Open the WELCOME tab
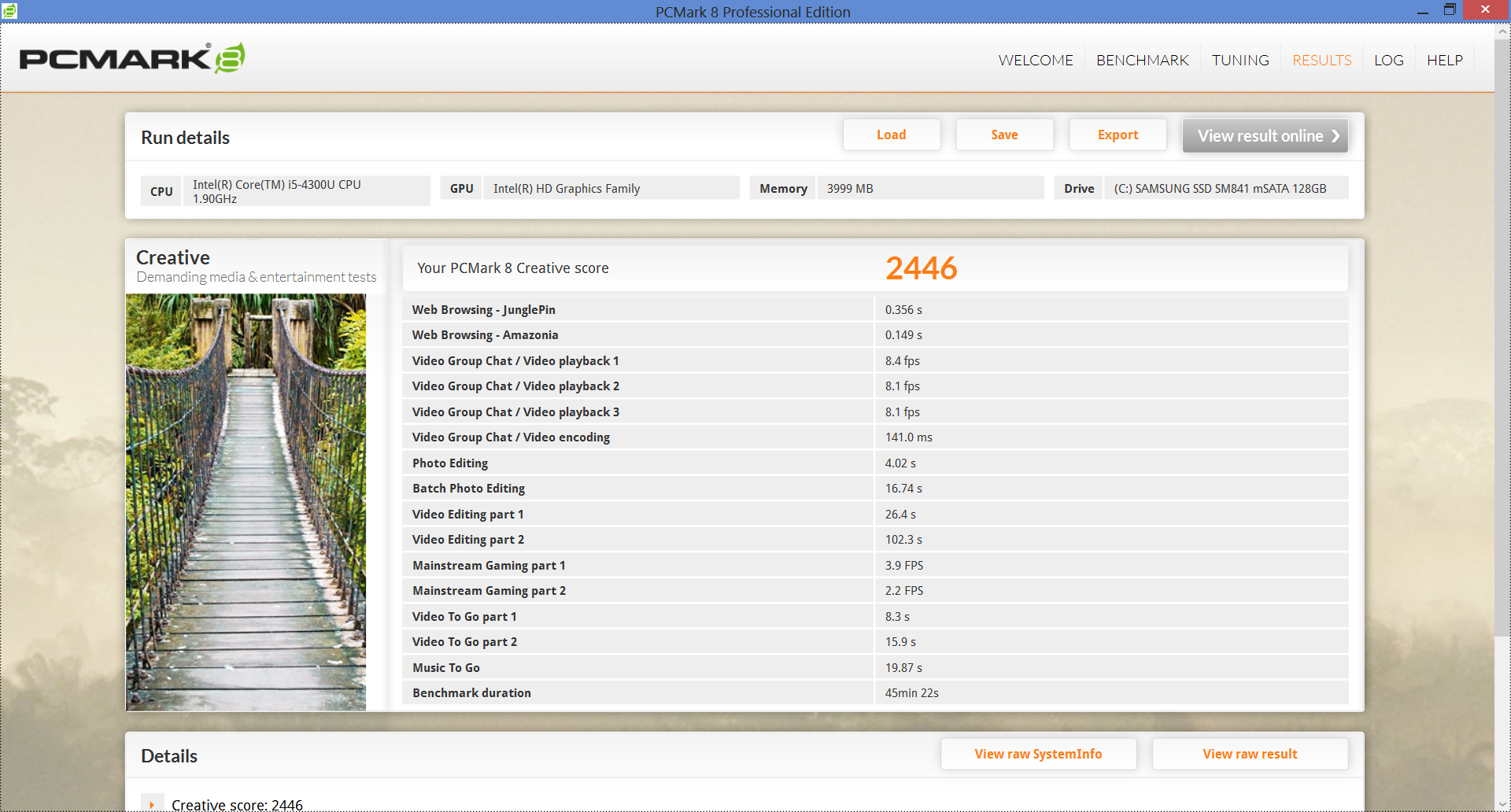Viewport: 1511px width, 812px height. [x=1036, y=61]
